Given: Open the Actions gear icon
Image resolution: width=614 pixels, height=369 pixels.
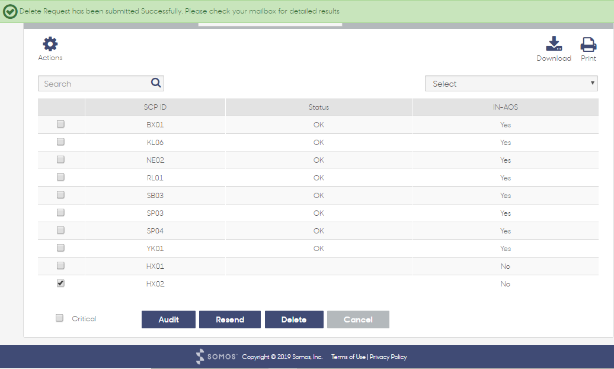Looking at the screenshot, I should click(x=50, y=44).
